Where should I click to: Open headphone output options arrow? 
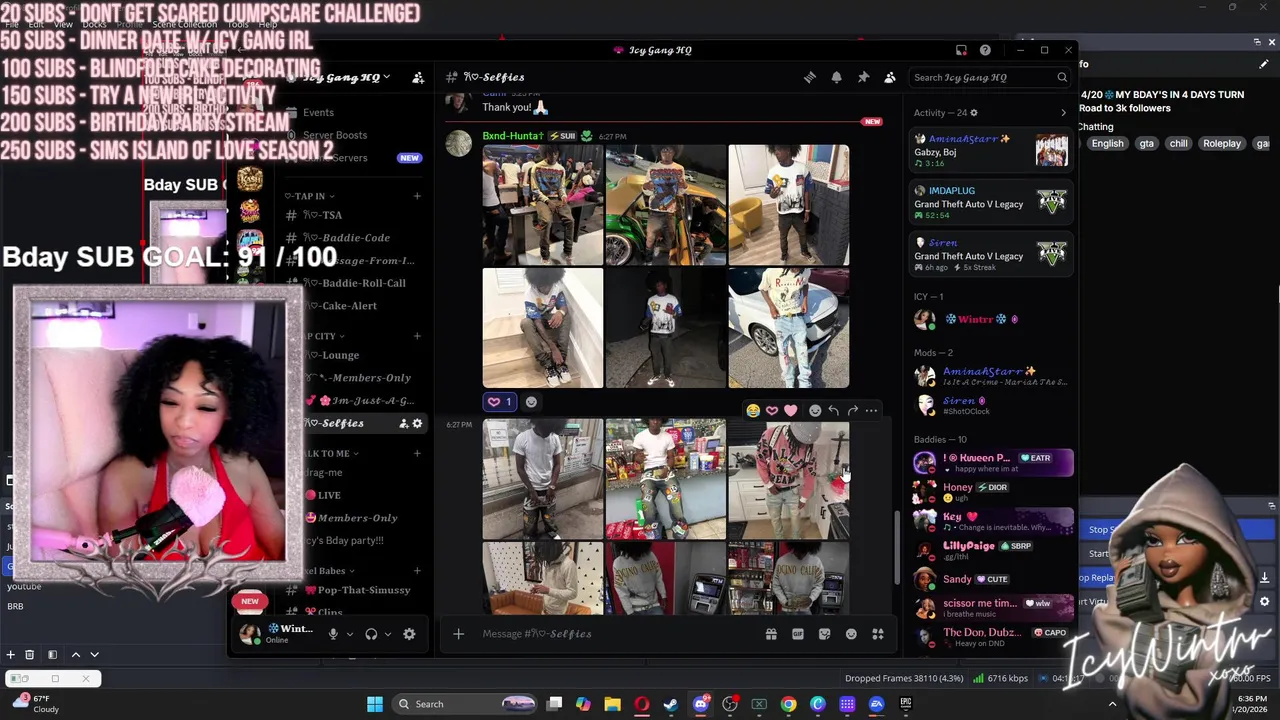pyautogui.click(x=388, y=634)
